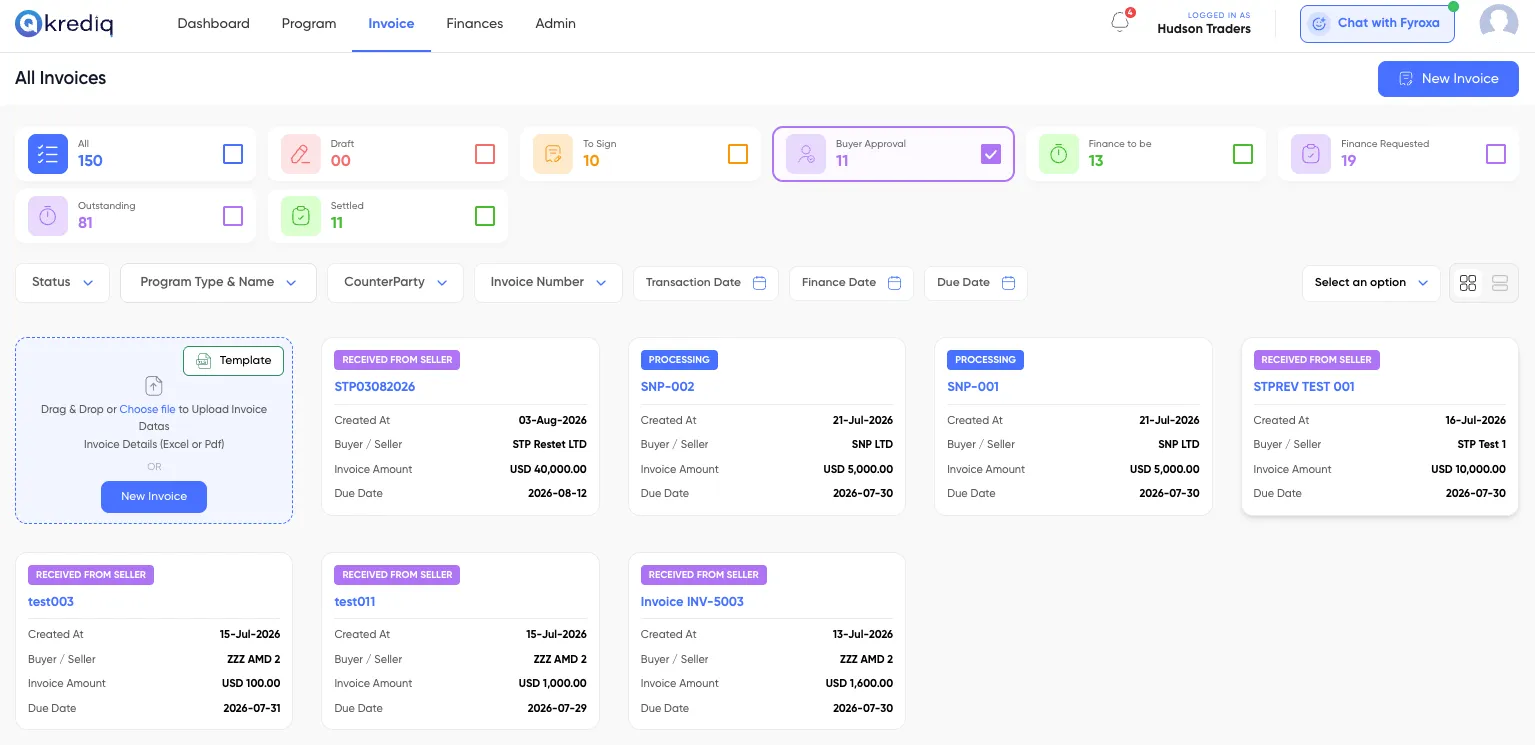Check the Settled filter checkbox
This screenshot has height=745, width=1535.
click(x=485, y=216)
